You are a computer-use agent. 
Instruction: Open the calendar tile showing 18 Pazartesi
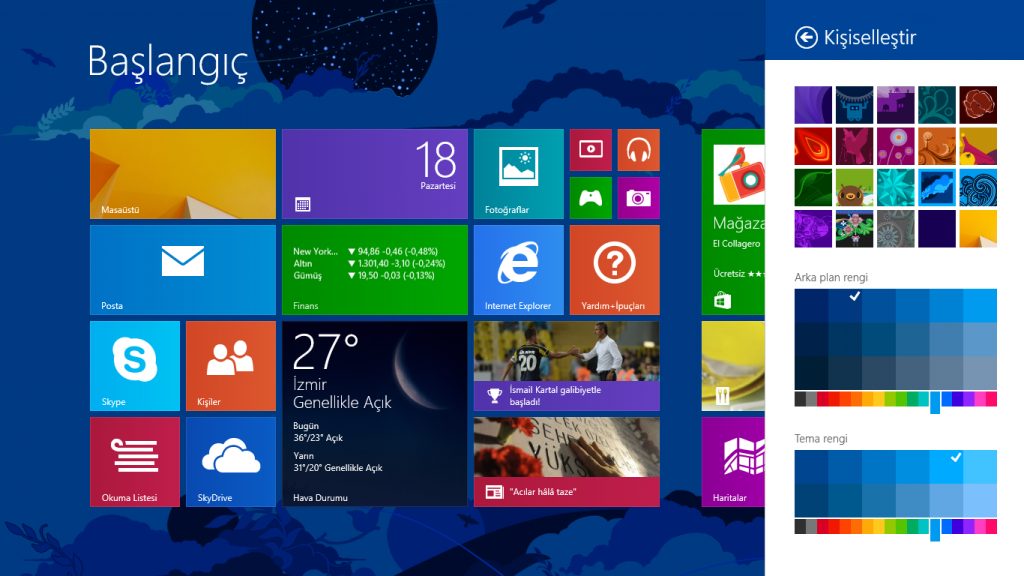[x=375, y=174]
